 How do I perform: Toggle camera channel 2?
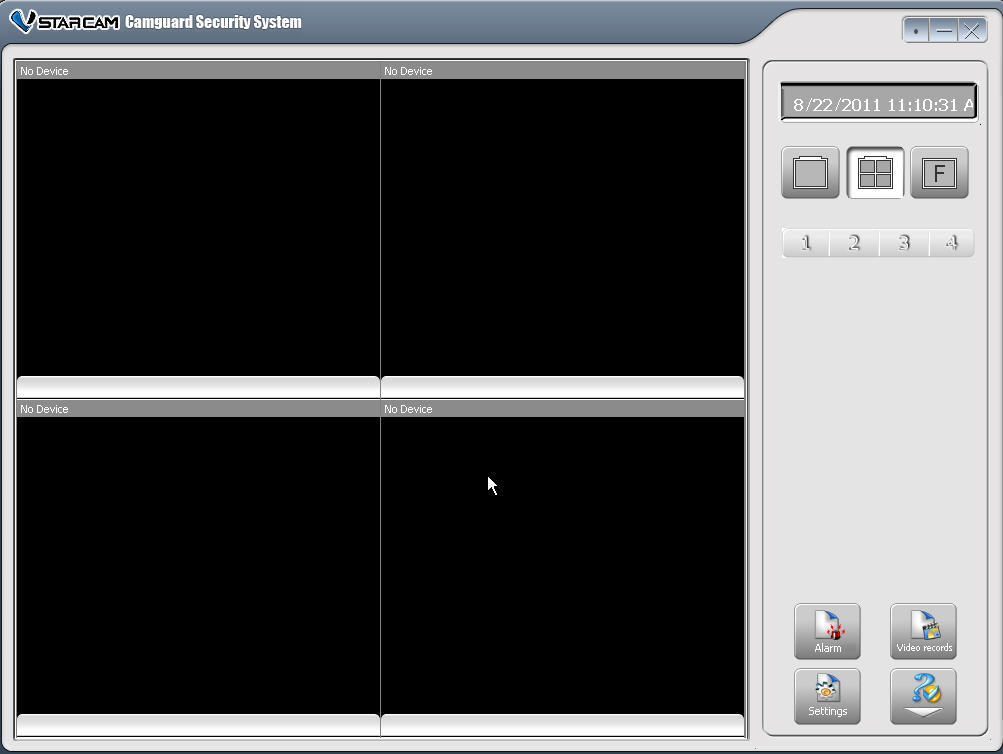[x=853, y=242]
